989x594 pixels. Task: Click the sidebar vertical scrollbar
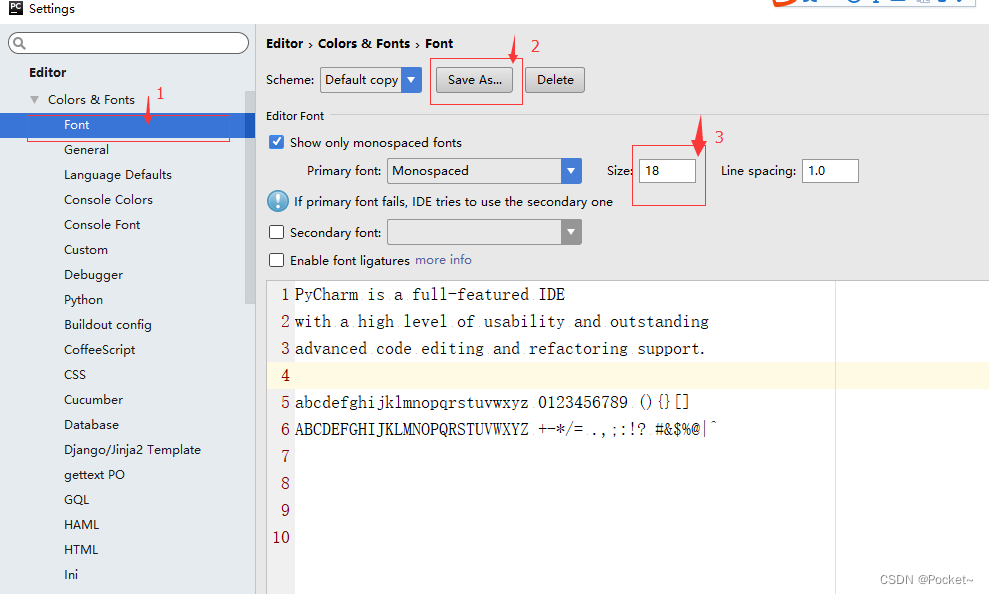coord(250,197)
